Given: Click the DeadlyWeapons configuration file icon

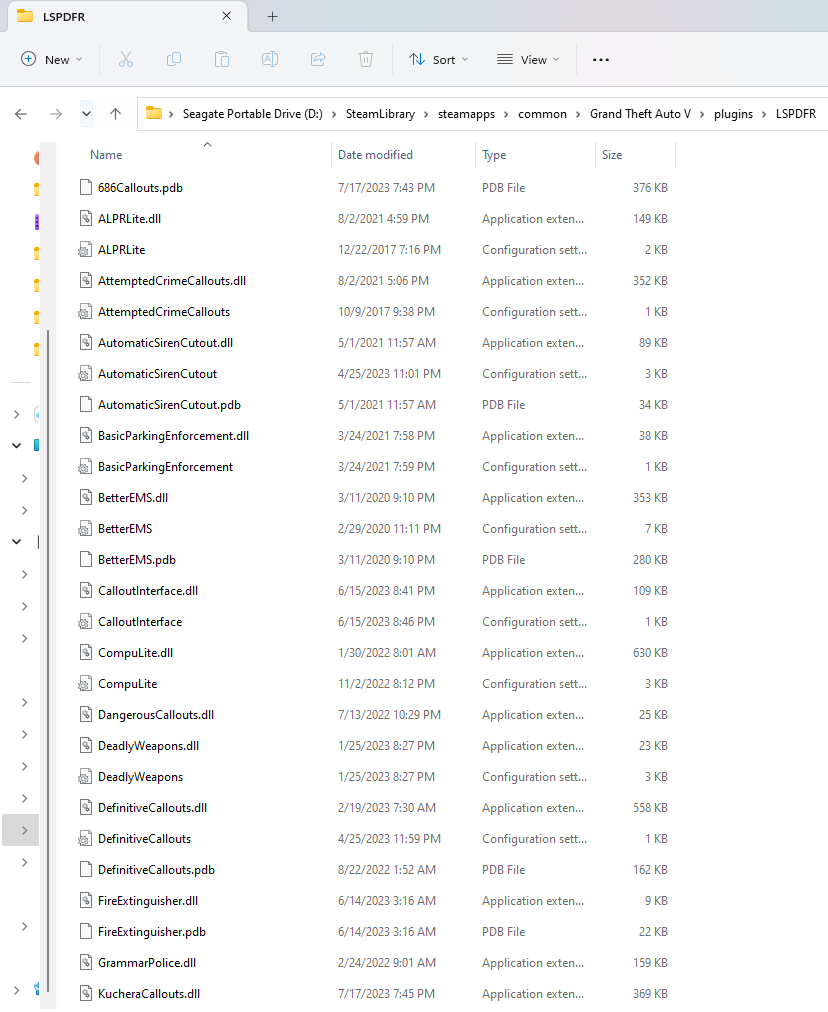Looking at the screenshot, I should pos(85,776).
